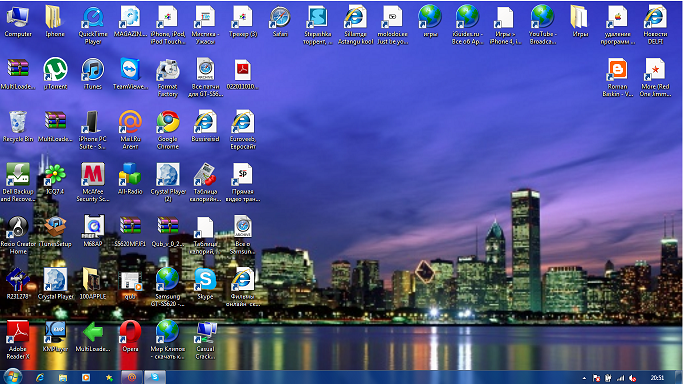Select the iGuides.ru globe shortcut
The width and height of the screenshot is (683, 384).
[x=467, y=25]
